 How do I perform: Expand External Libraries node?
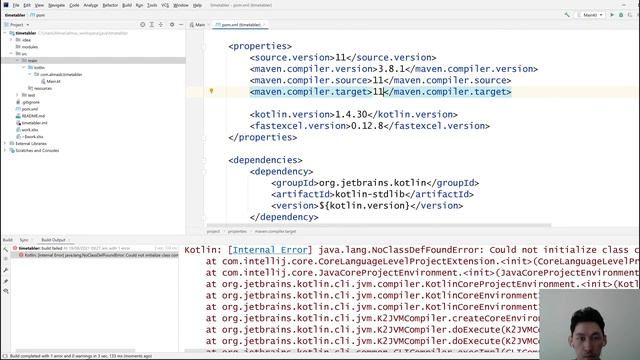[x=5, y=144]
